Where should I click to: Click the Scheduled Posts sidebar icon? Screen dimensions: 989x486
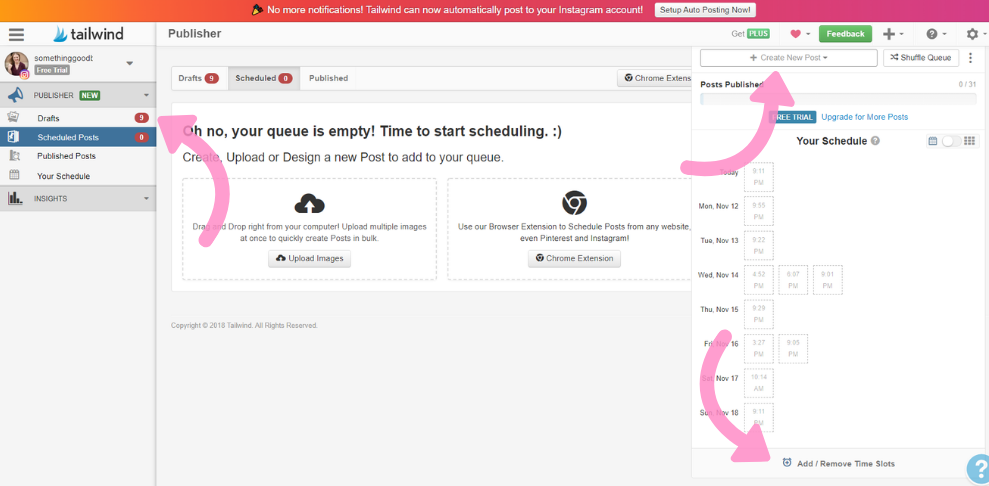pyautogui.click(x=14, y=137)
